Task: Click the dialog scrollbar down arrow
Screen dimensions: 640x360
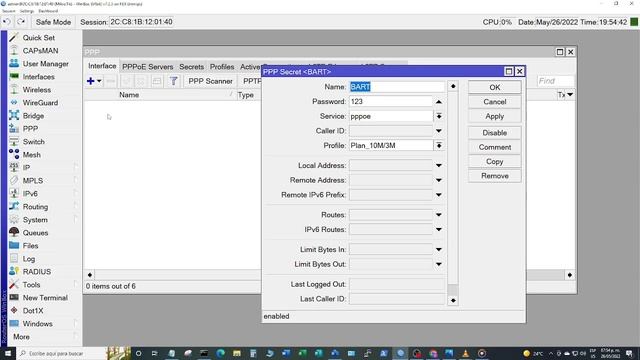Action: pos(453,300)
